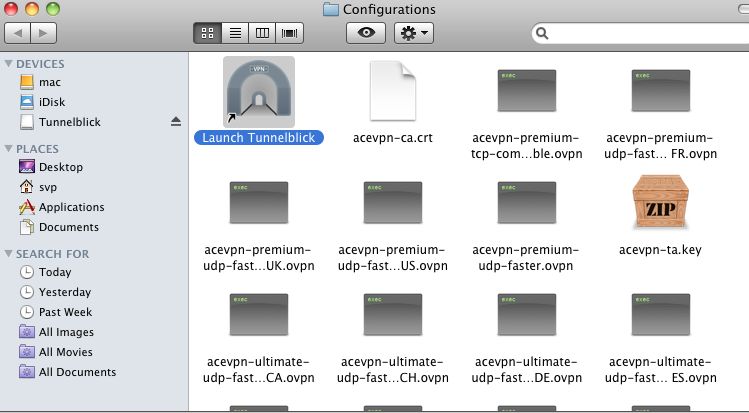The height and width of the screenshot is (413, 749).
Task: Open the Action gear dropdown menu
Action: click(x=414, y=33)
